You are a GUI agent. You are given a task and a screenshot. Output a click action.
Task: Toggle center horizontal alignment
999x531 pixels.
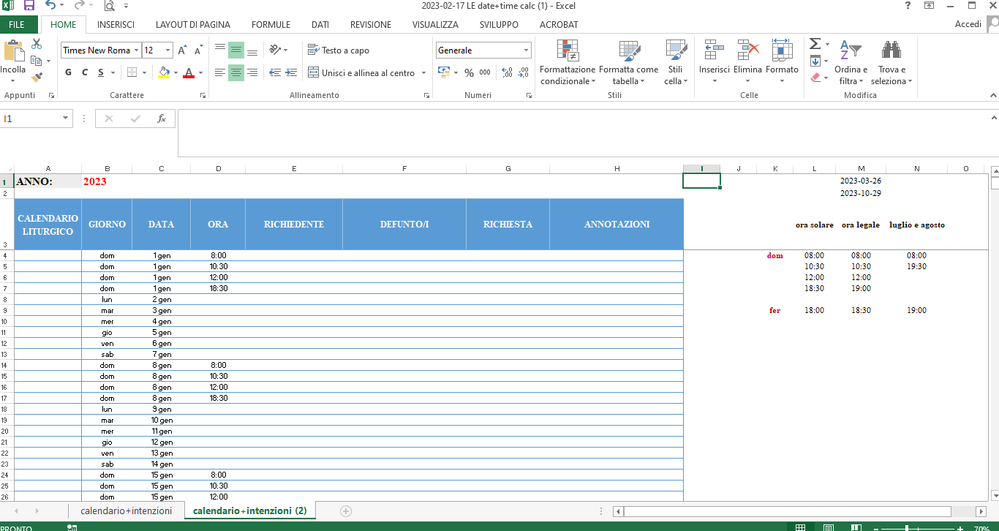click(236, 73)
